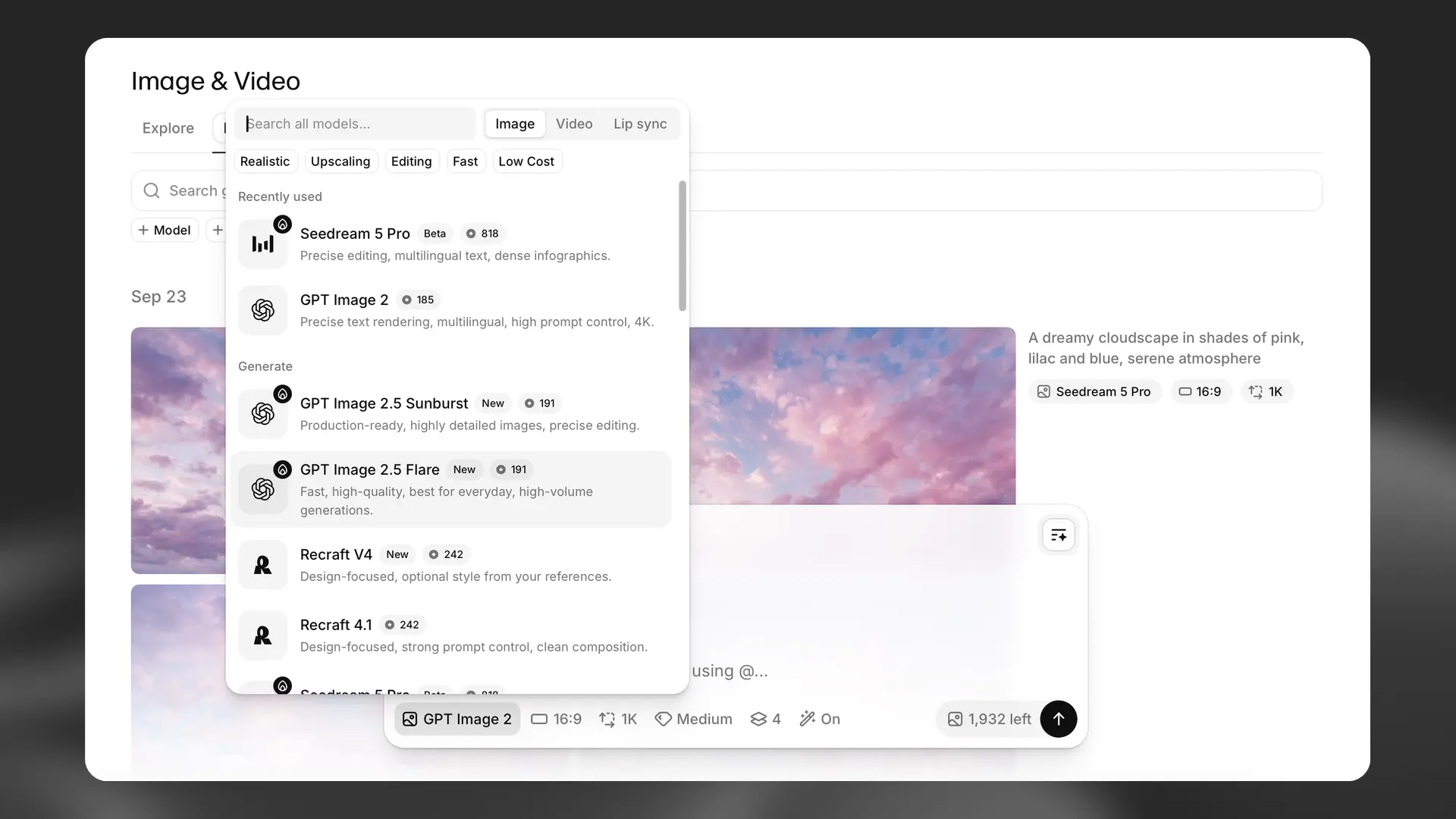Go to the Explore tab
This screenshot has width=1456, height=819.
coord(168,128)
